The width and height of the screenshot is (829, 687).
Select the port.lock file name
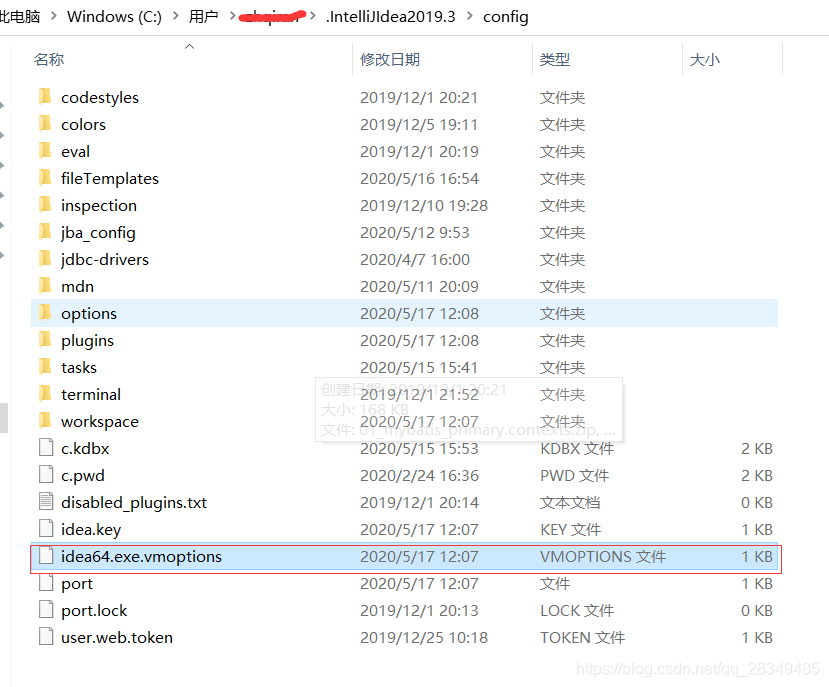point(94,610)
